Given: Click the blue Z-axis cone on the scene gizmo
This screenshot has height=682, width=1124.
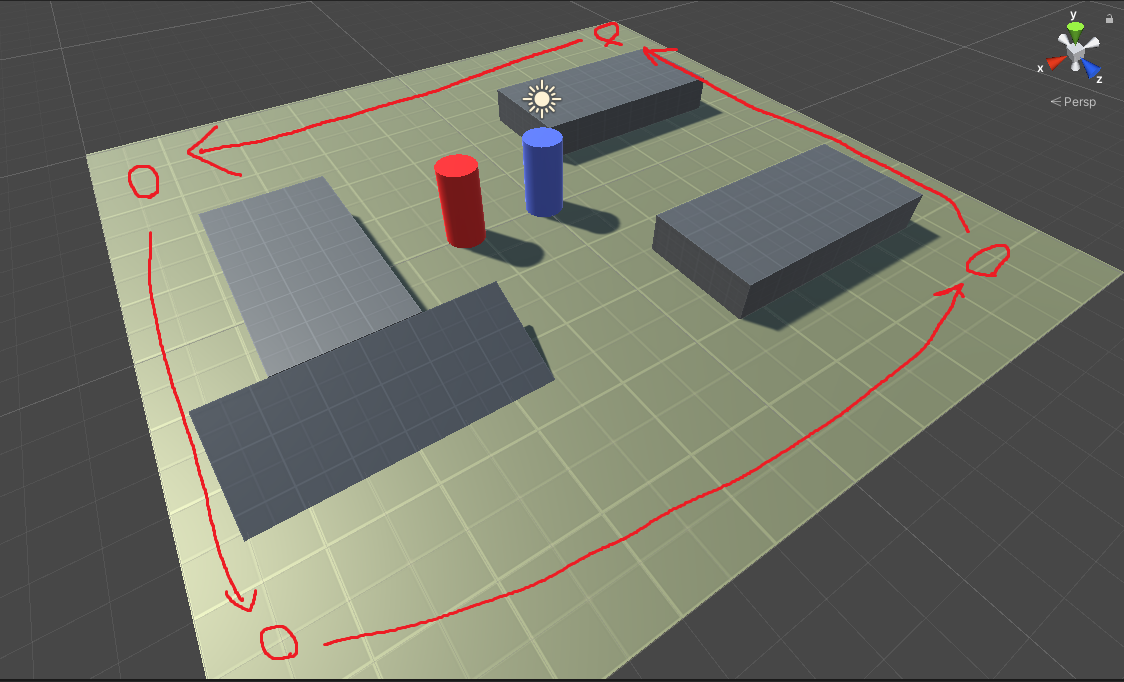Looking at the screenshot, I should click(1092, 69).
